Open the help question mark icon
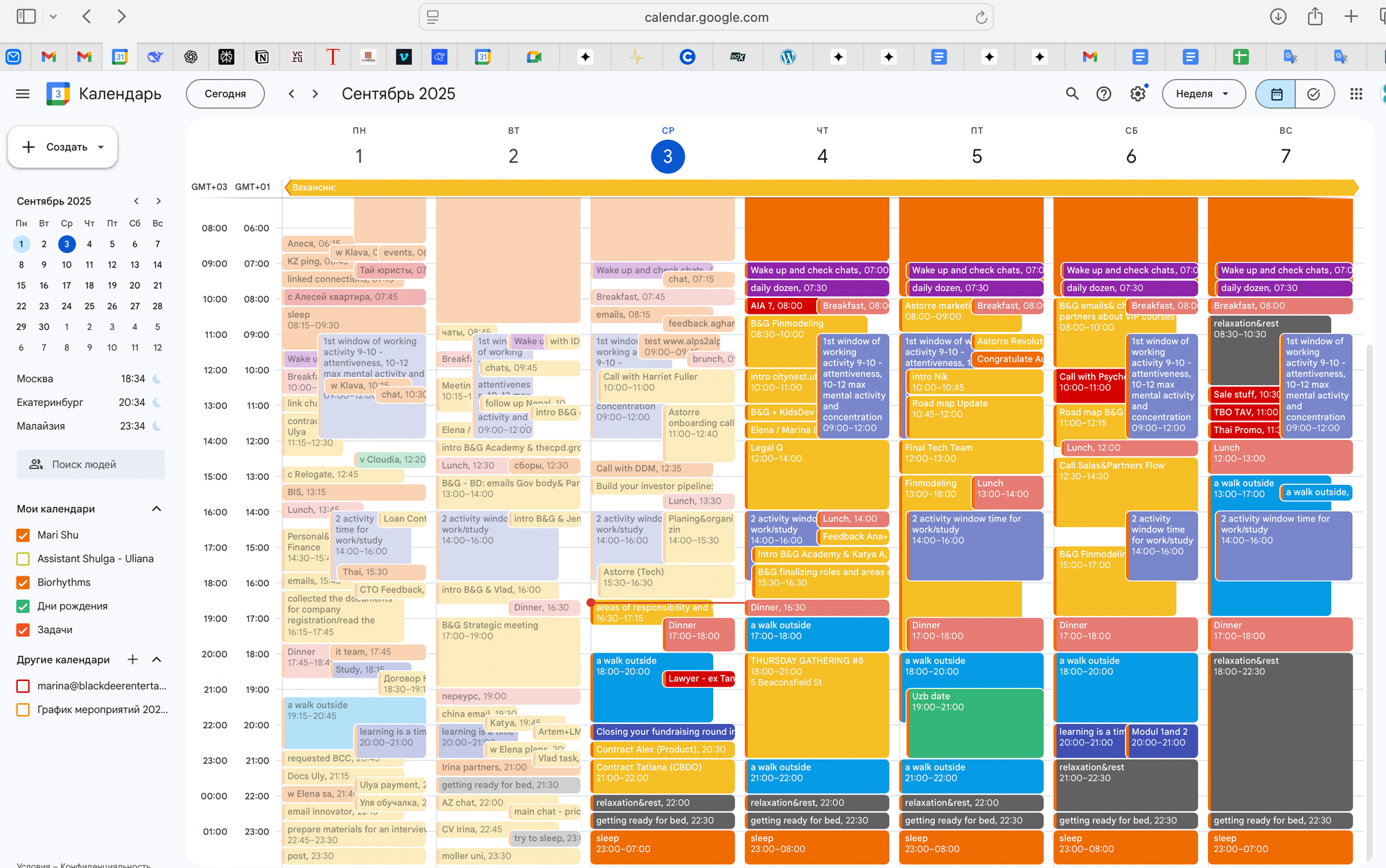The height and width of the screenshot is (868, 1386). (1104, 94)
